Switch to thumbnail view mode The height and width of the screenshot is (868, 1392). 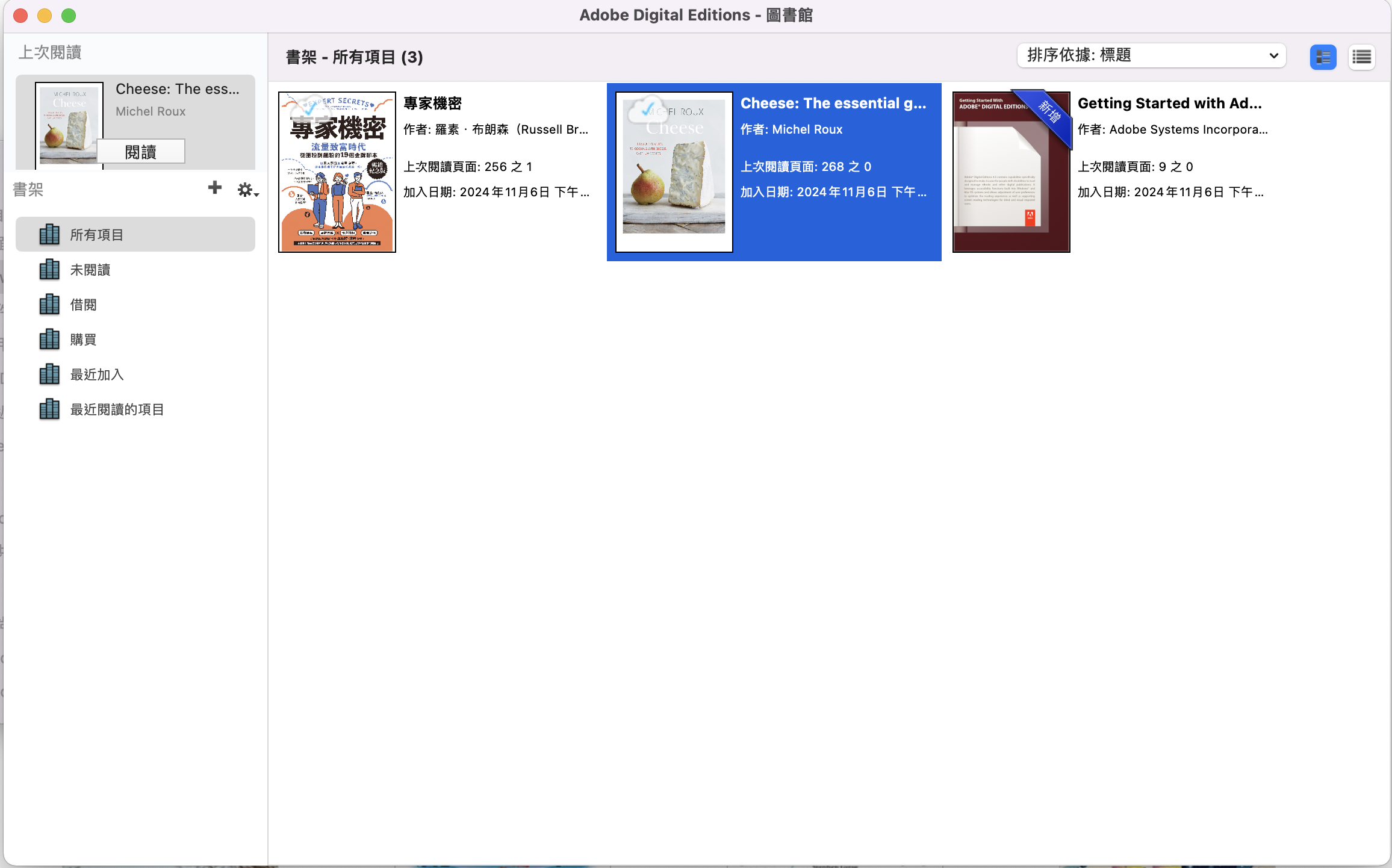click(x=1323, y=57)
